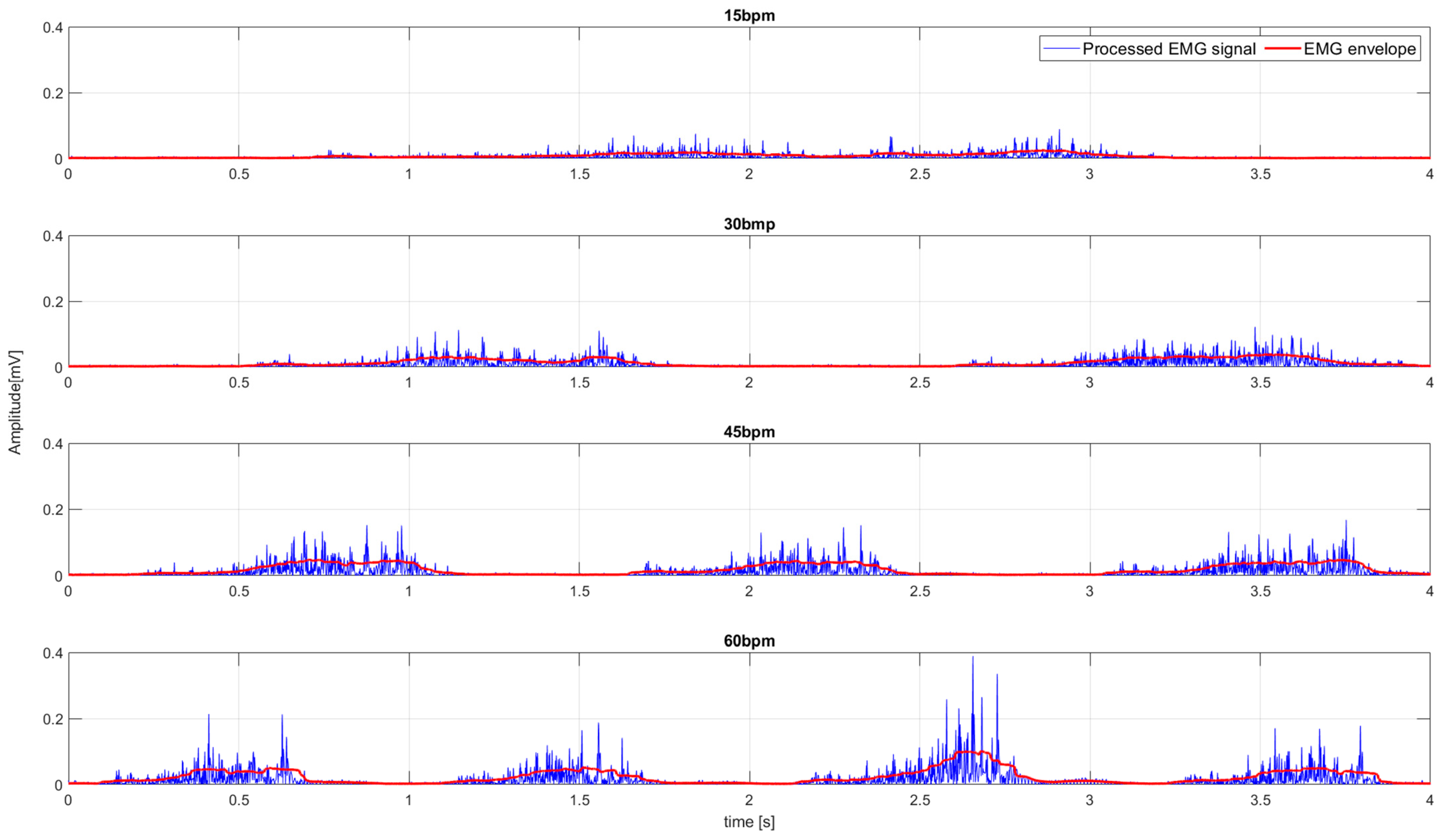
Task: Click x-tick 2 below the 45bpm plot
Action: point(749,591)
